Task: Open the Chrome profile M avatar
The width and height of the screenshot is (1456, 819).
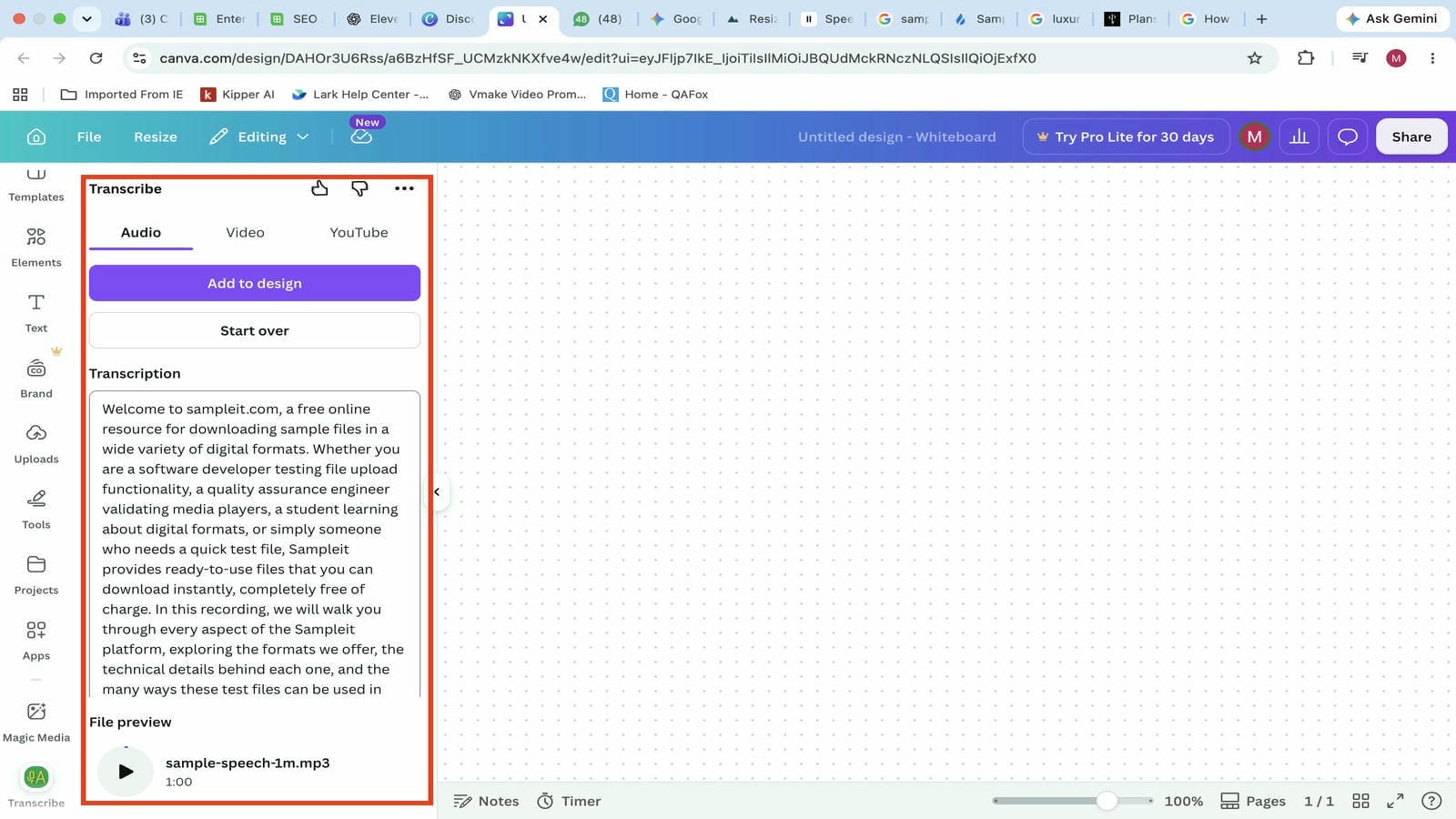Action: [x=1396, y=58]
